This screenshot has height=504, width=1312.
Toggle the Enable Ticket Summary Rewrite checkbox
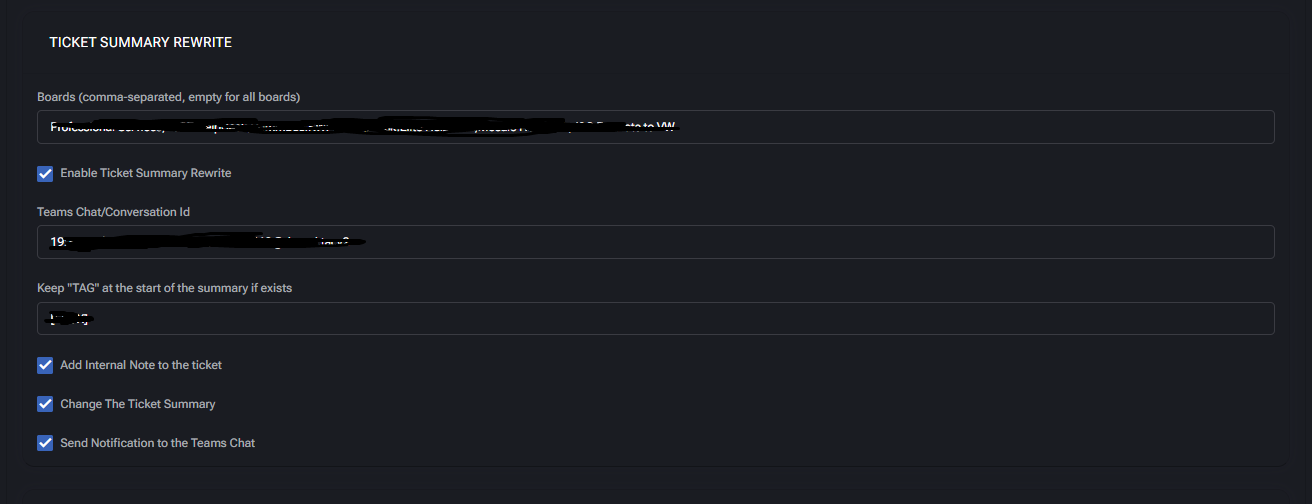coord(45,174)
